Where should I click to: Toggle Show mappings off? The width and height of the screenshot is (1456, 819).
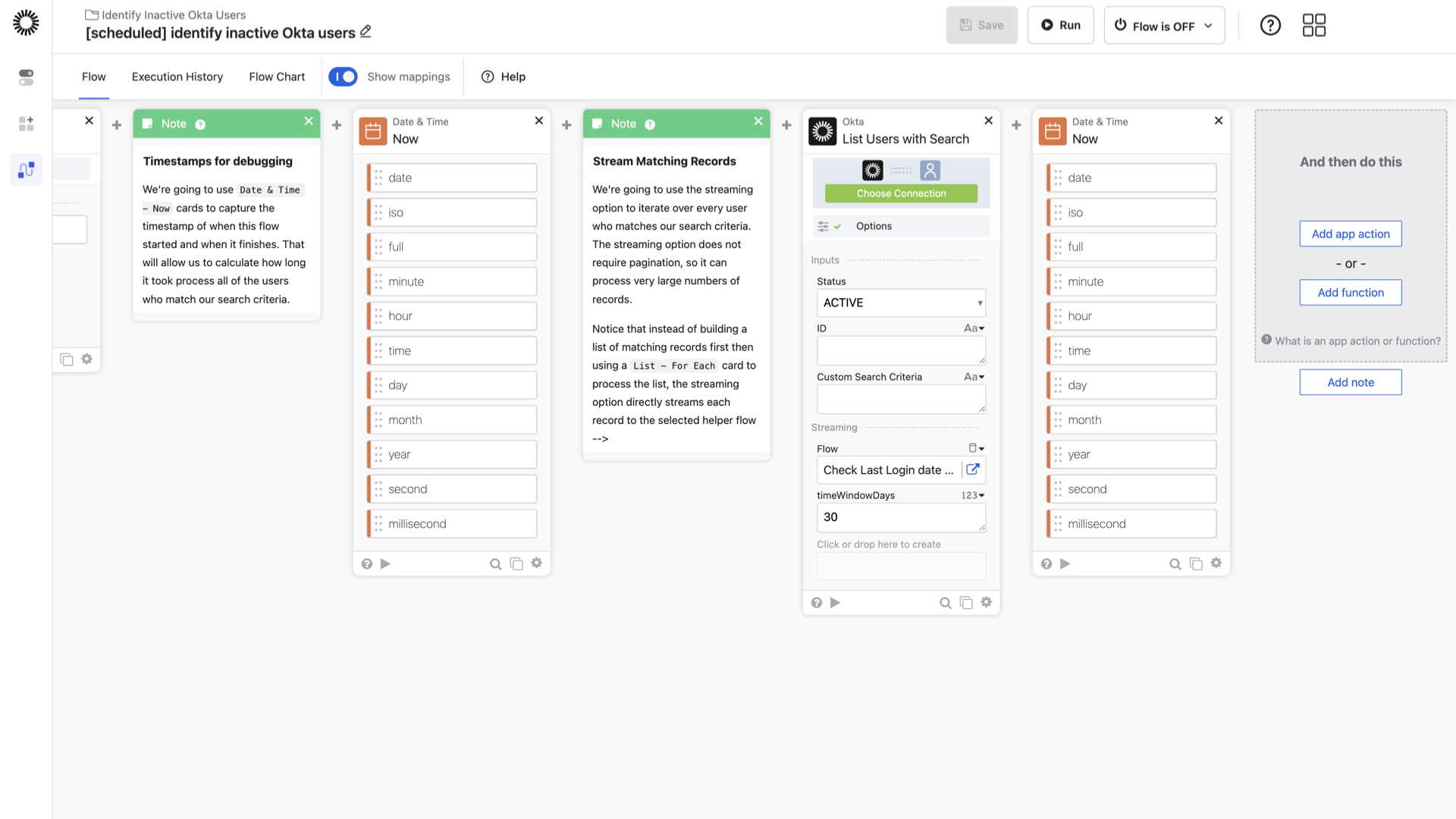point(343,77)
